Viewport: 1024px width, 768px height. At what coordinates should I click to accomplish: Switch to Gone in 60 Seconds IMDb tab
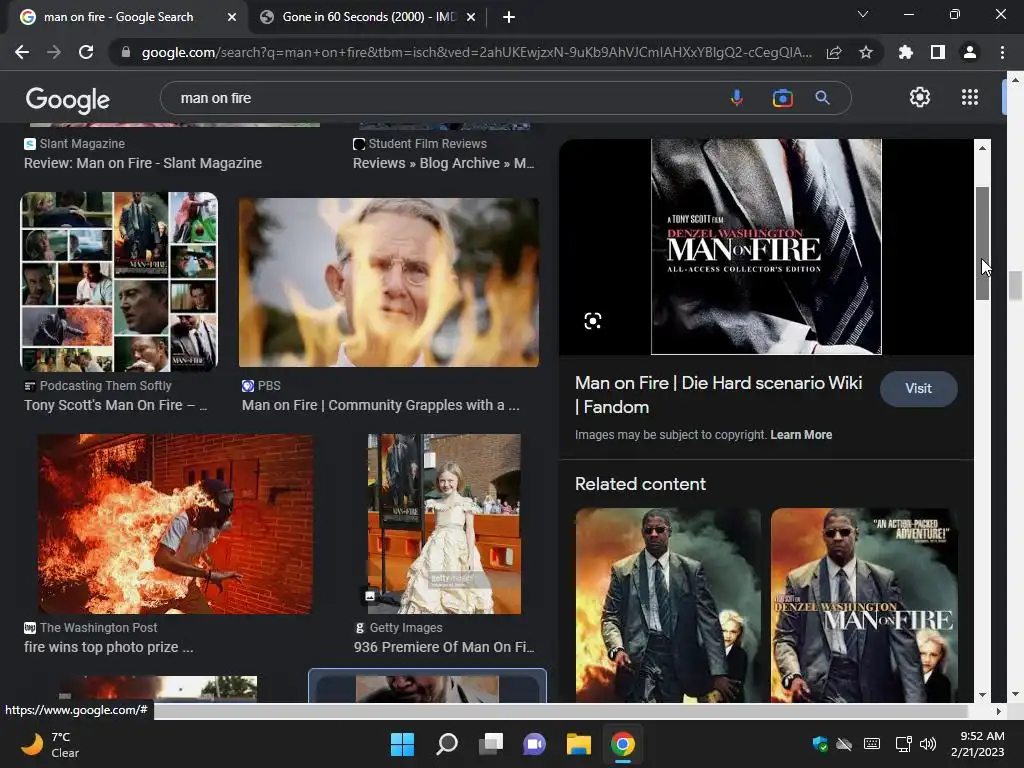(x=369, y=17)
